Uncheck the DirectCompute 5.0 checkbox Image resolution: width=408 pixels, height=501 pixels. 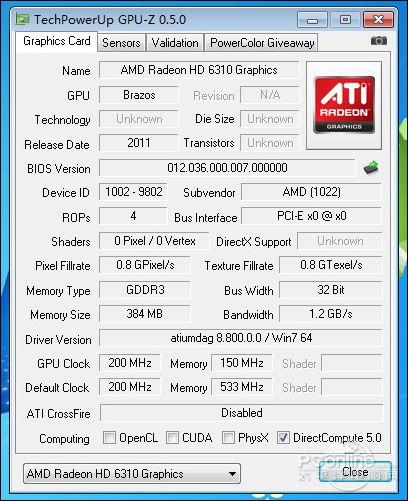click(x=283, y=437)
